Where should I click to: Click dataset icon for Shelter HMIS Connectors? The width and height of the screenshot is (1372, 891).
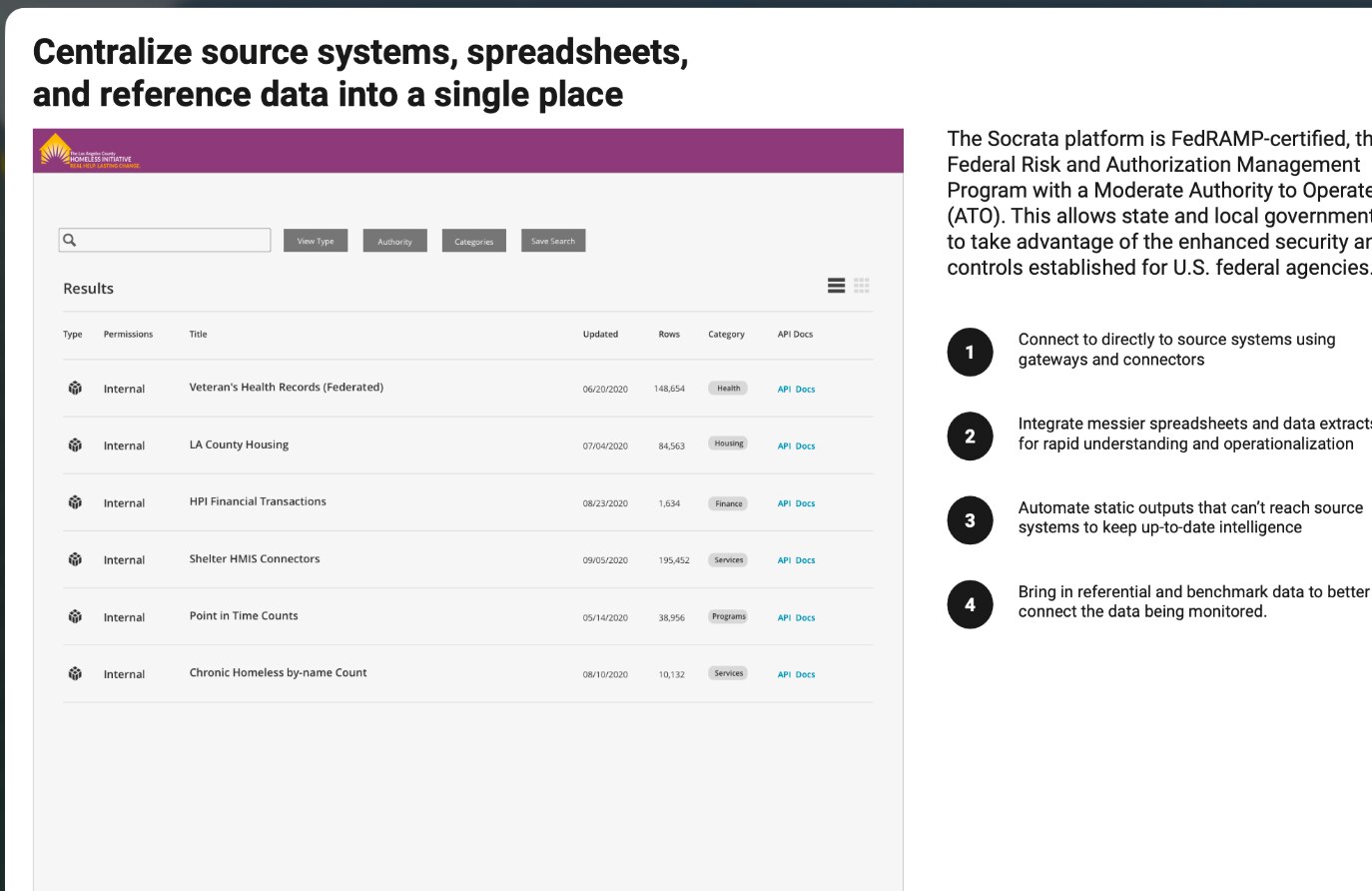pos(75,559)
